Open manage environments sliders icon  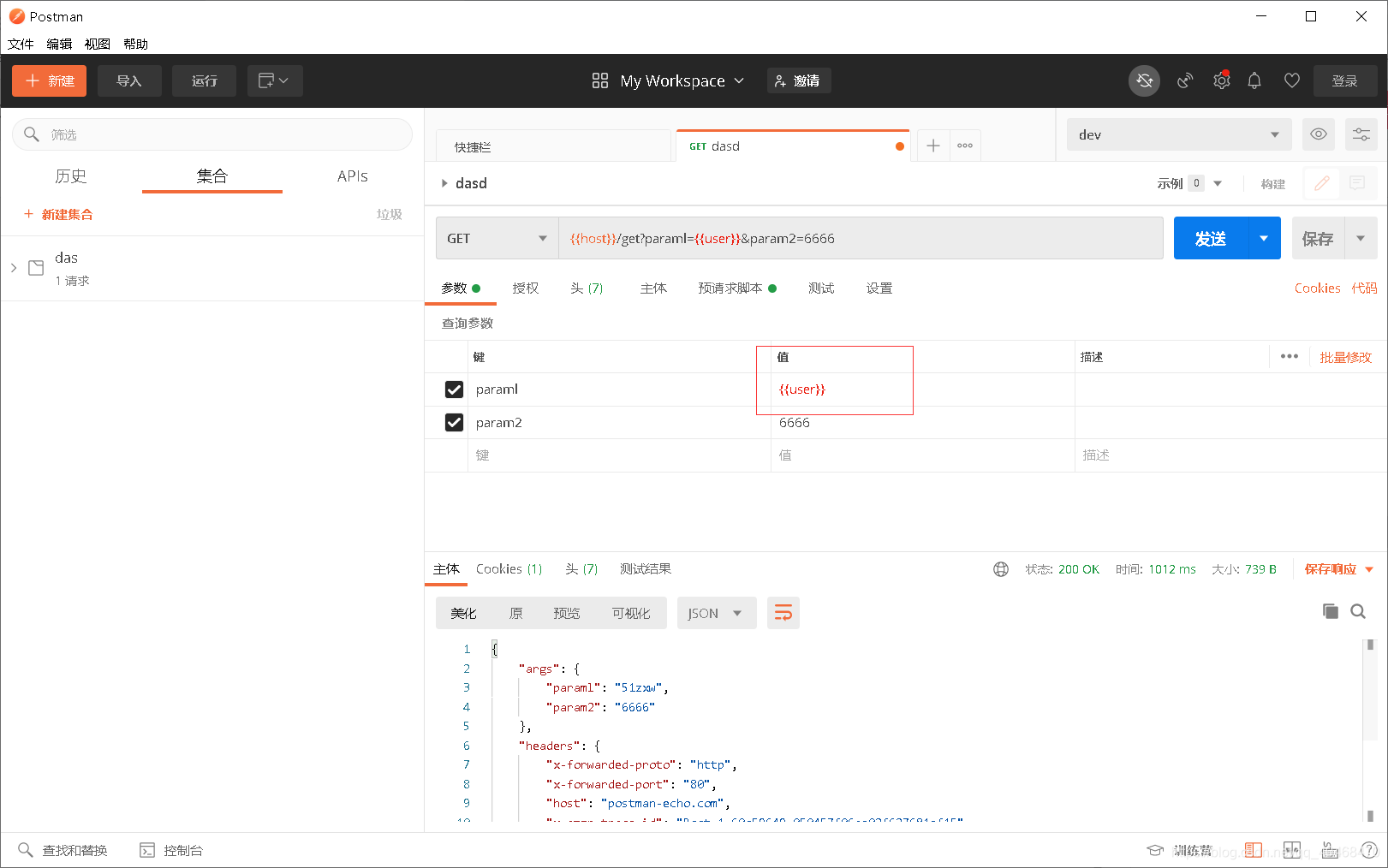pos(1361,134)
